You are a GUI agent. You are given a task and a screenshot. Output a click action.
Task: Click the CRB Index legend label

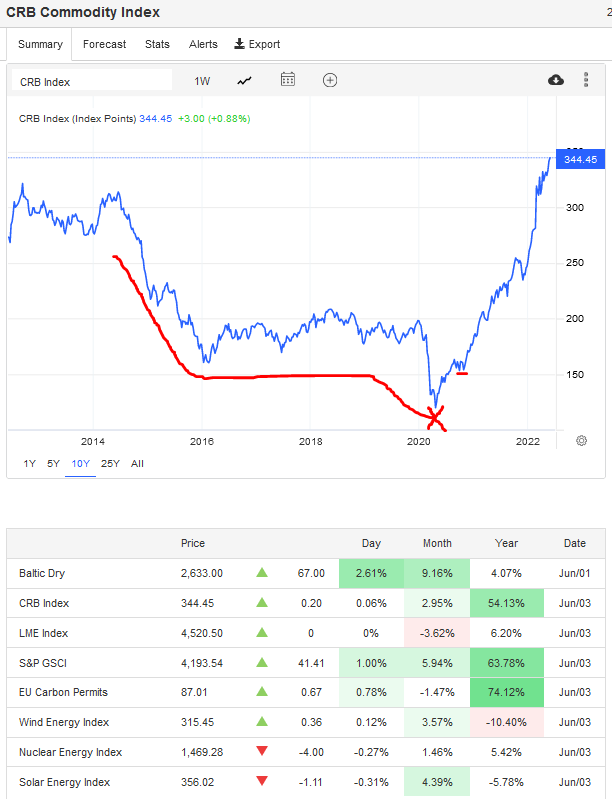tap(77, 119)
